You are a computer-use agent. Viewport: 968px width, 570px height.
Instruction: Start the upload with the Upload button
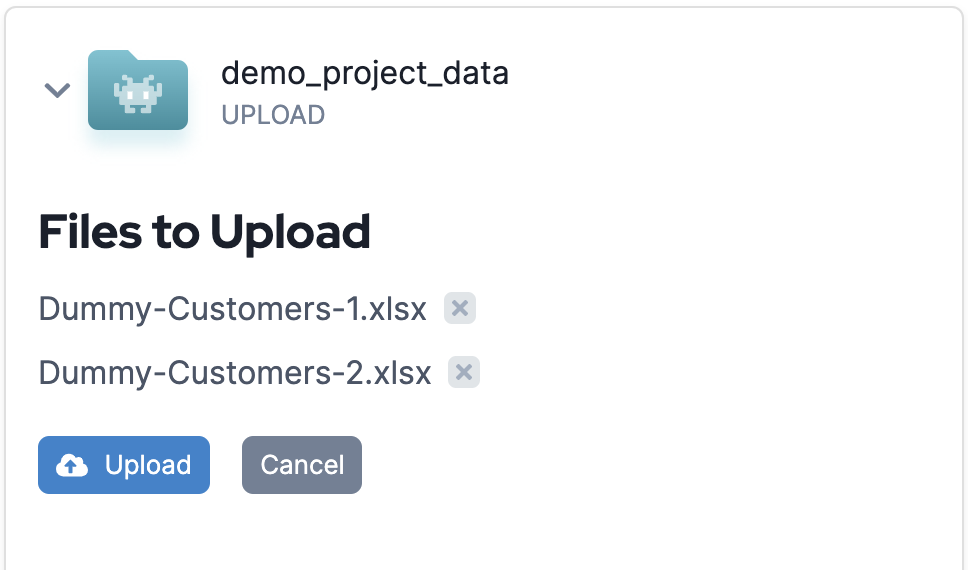coord(124,465)
